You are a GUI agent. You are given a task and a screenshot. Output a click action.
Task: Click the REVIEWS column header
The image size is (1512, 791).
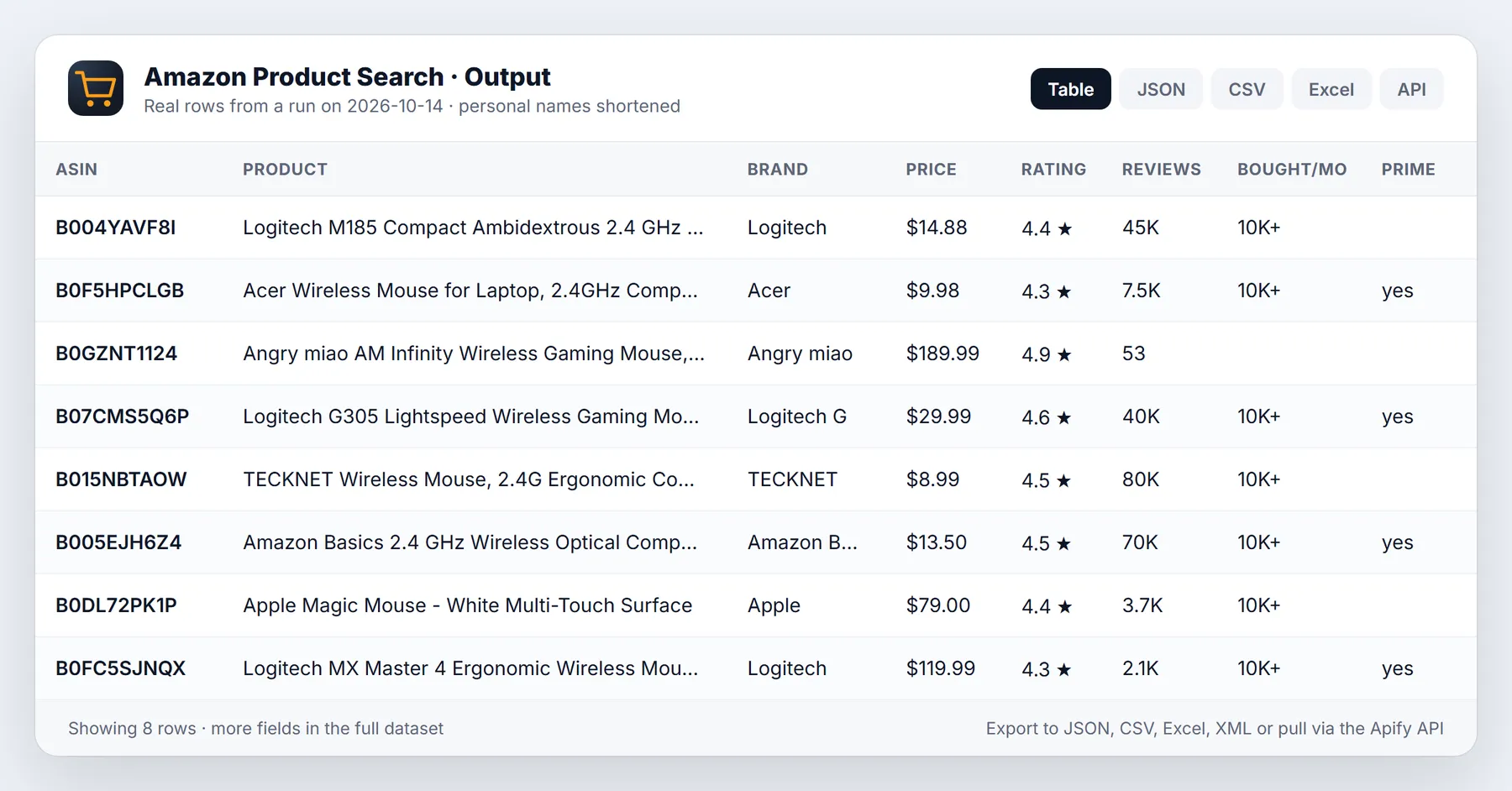(1161, 170)
